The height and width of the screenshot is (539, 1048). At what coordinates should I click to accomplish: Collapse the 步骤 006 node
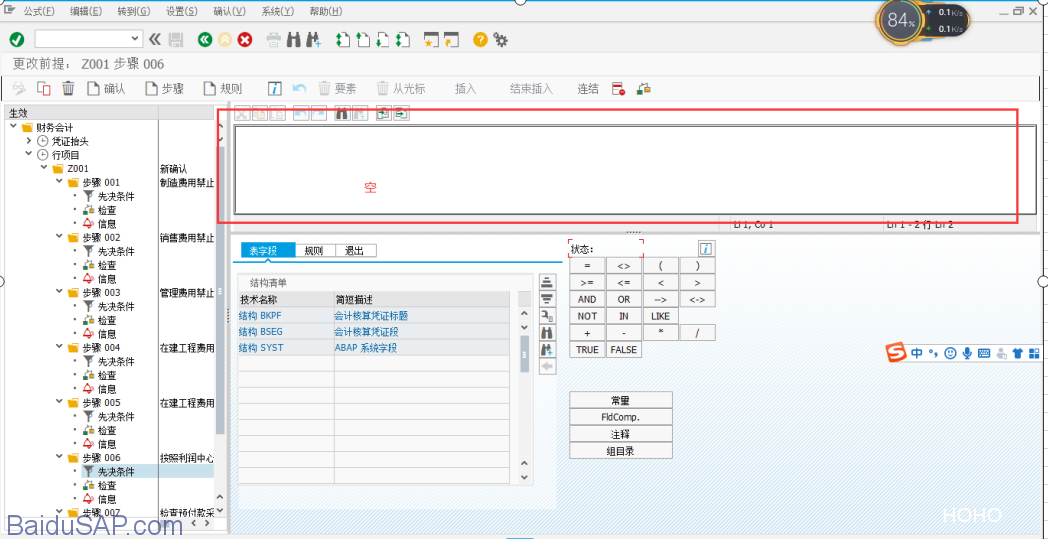(x=59, y=457)
